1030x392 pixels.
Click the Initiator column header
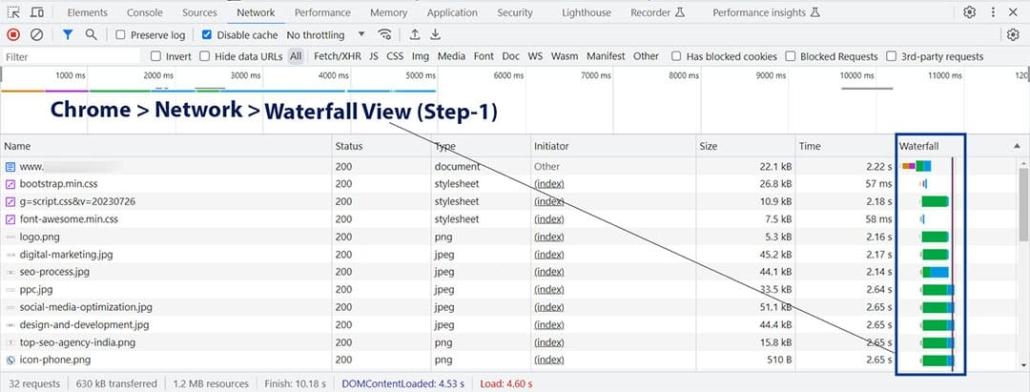tap(612, 146)
